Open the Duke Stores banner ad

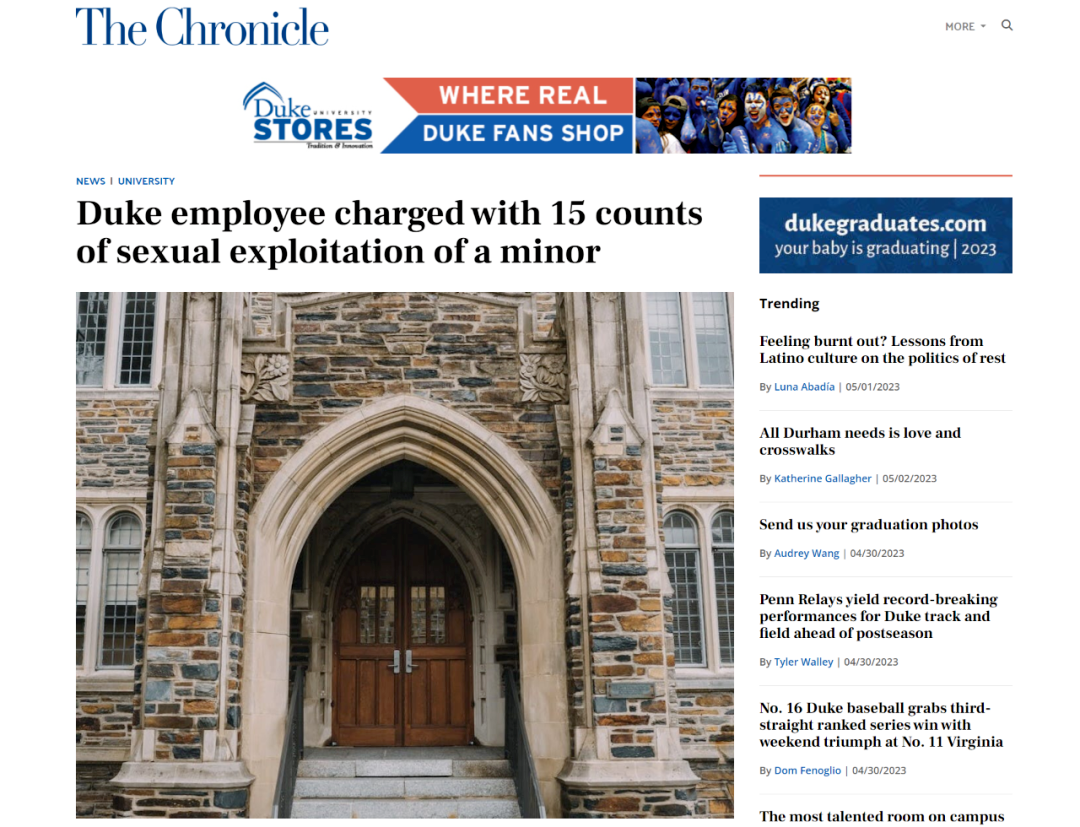click(547, 116)
